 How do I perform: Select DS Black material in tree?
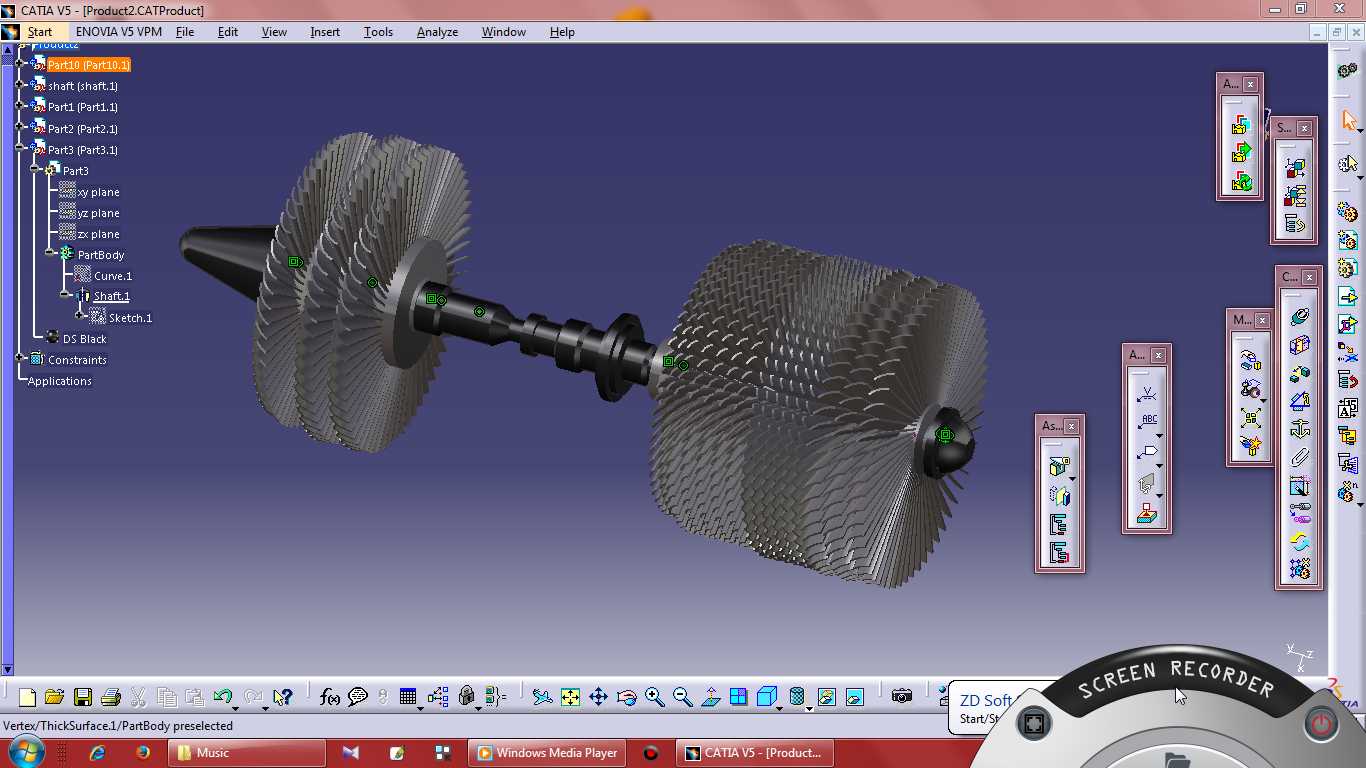coord(84,339)
